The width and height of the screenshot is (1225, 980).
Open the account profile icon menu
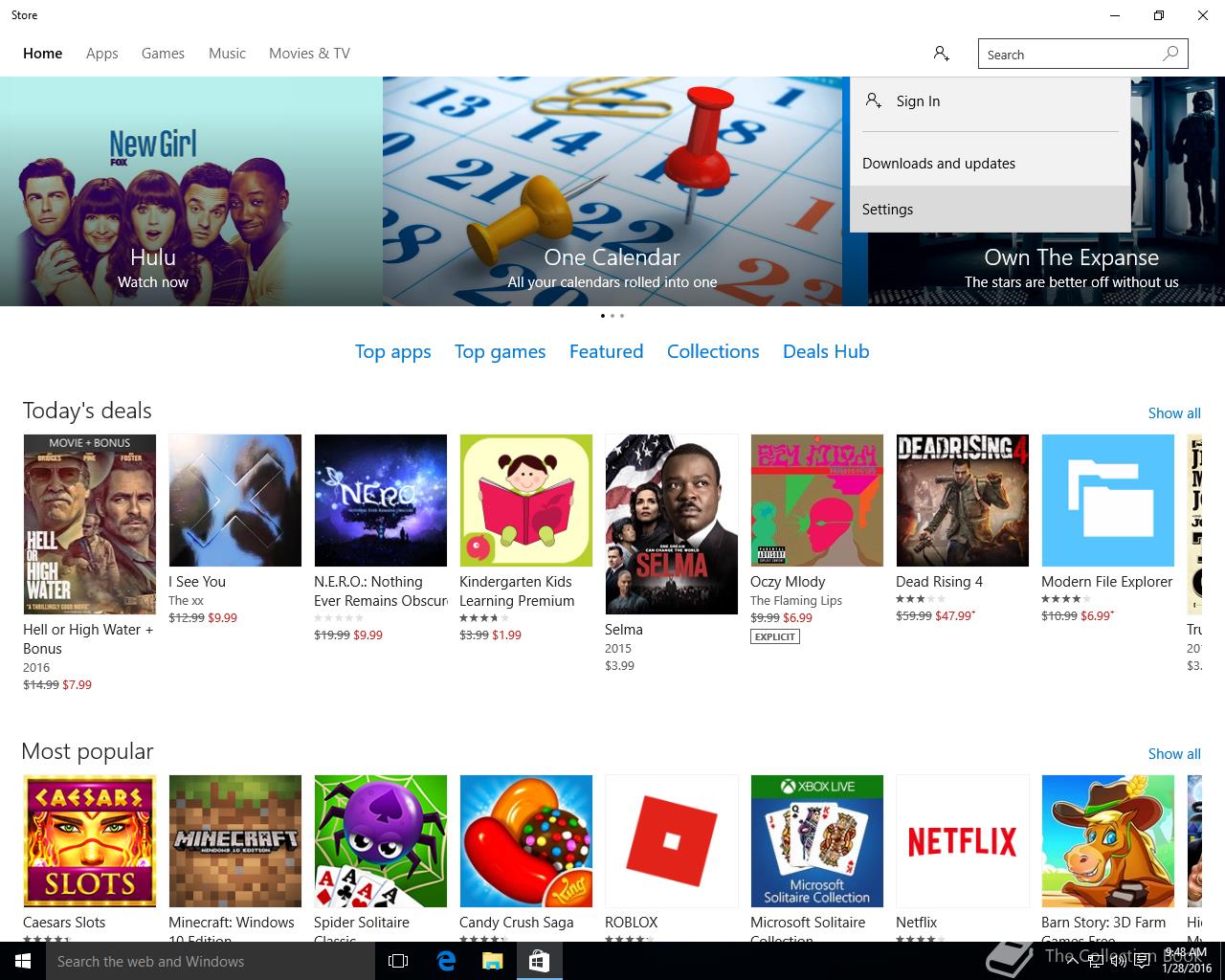[x=942, y=54]
